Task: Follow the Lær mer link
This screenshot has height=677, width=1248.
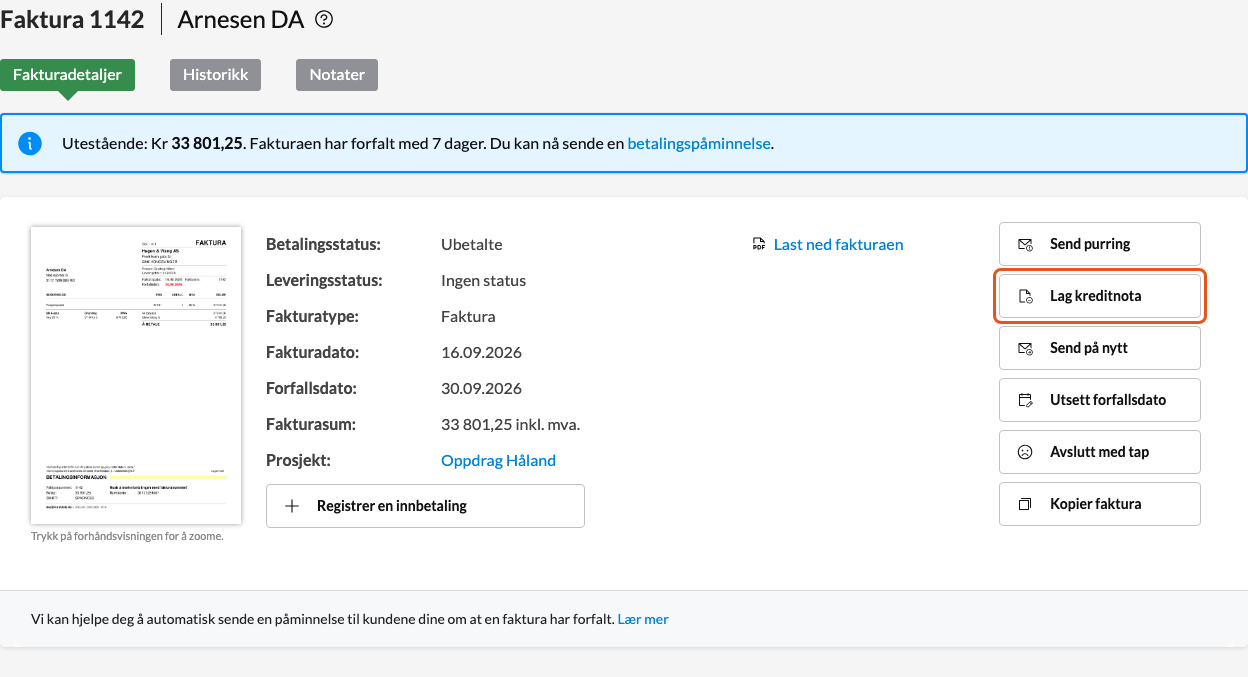Action: [643, 619]
